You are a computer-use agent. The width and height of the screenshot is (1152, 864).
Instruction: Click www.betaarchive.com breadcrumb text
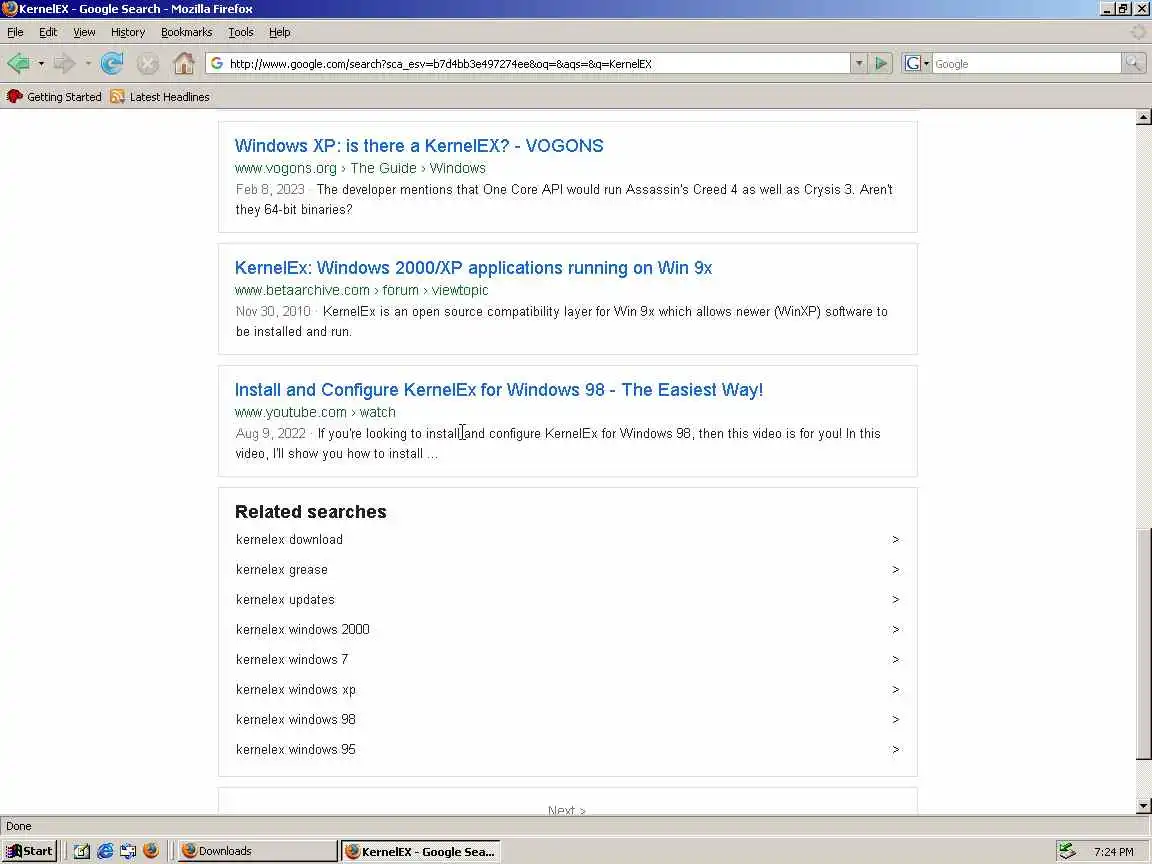(302, 290)
